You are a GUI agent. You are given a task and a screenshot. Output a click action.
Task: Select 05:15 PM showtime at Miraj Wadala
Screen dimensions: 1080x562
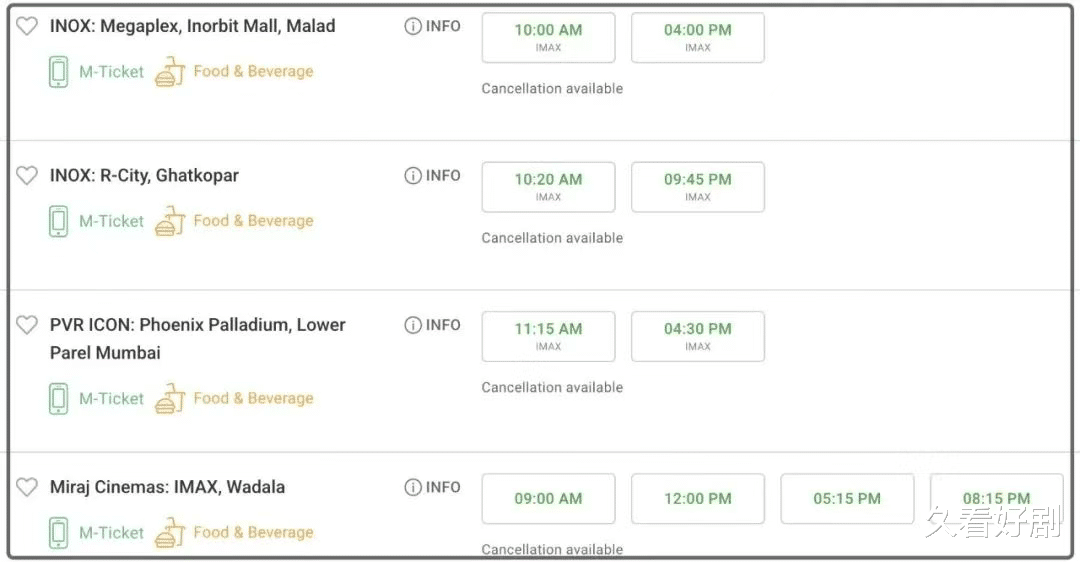tap(847, 499)
